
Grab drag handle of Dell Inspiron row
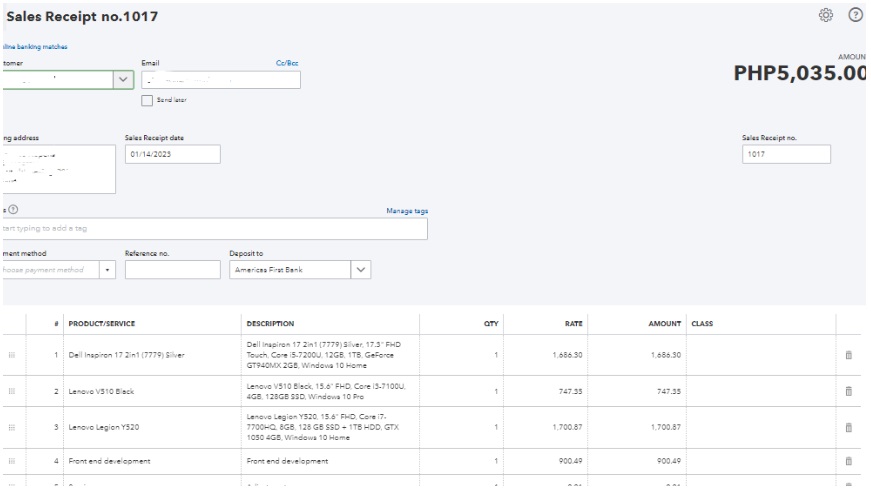12,355
